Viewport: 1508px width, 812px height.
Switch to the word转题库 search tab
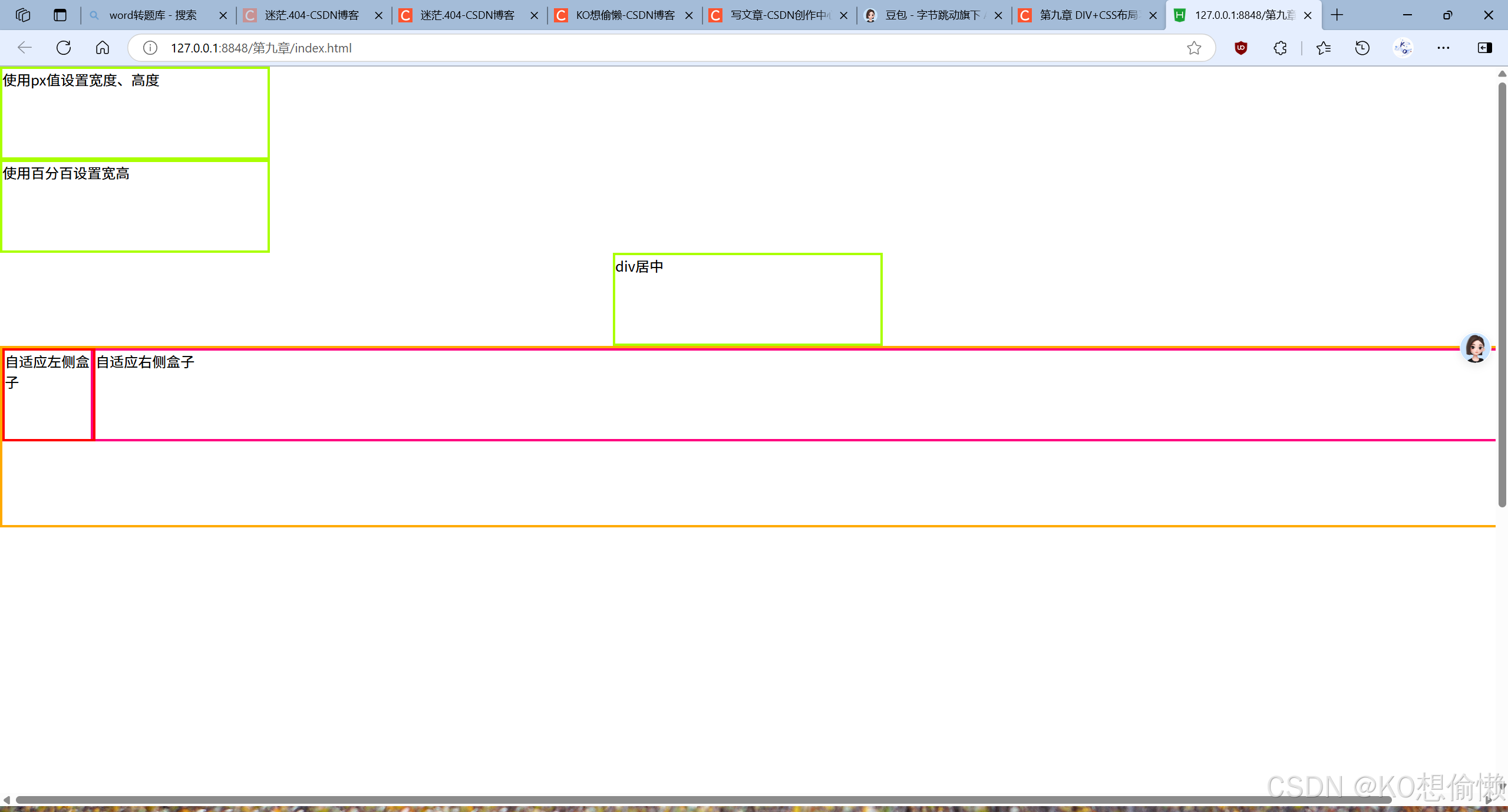click(153, 15)
